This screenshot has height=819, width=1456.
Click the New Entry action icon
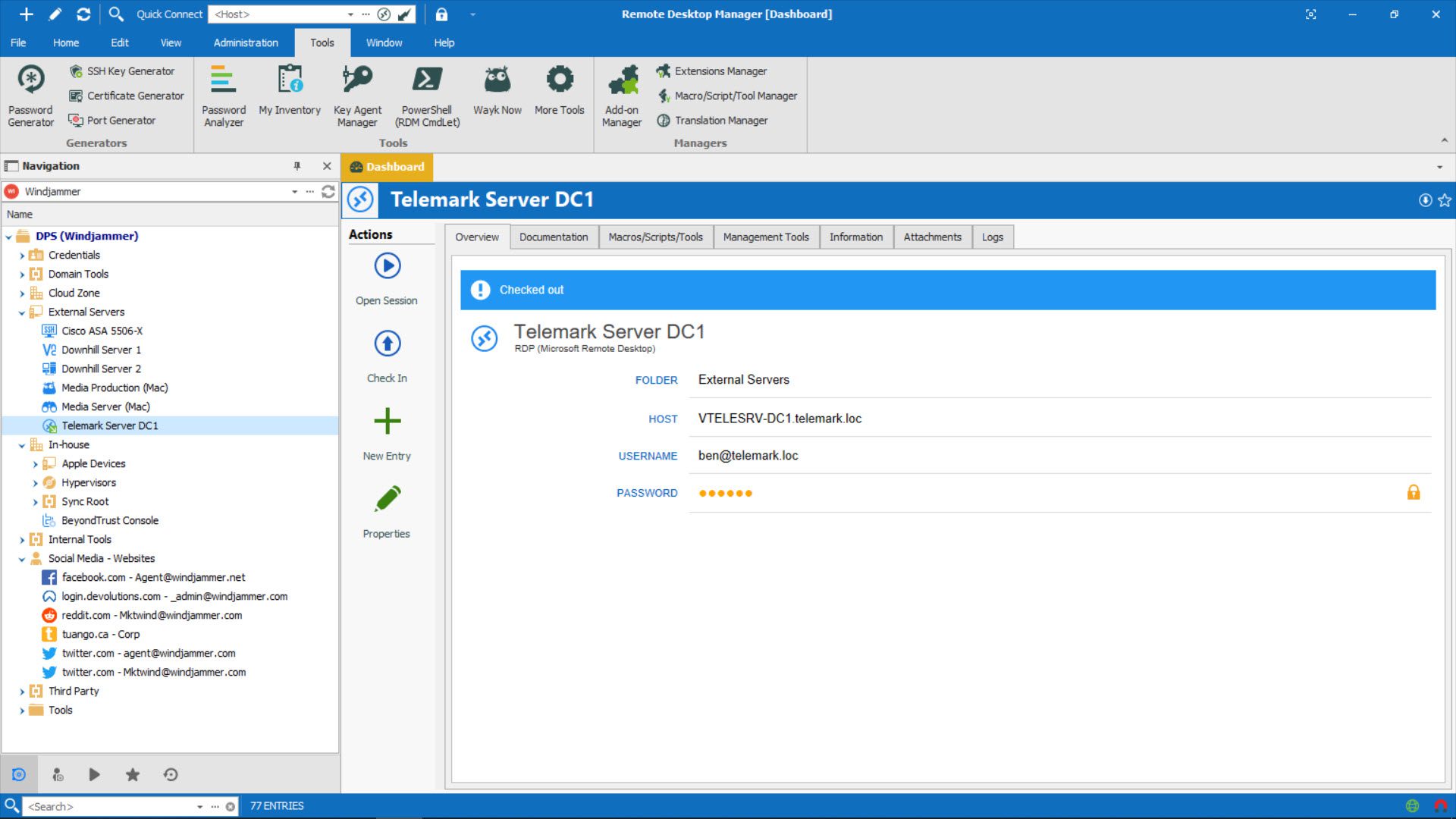[387, 421]
